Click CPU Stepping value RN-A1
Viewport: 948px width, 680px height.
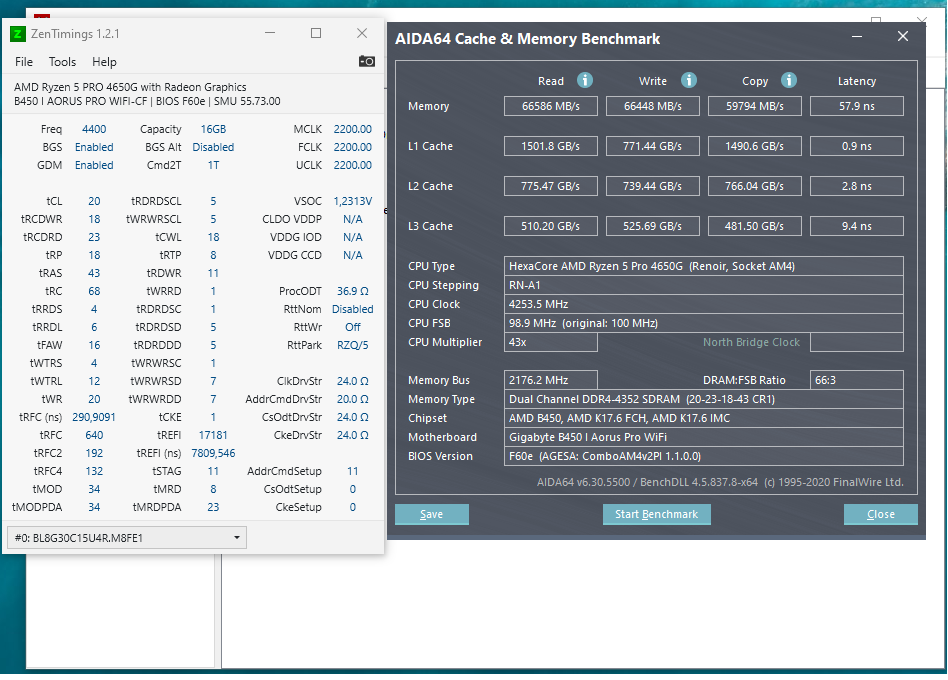[704, 285]
